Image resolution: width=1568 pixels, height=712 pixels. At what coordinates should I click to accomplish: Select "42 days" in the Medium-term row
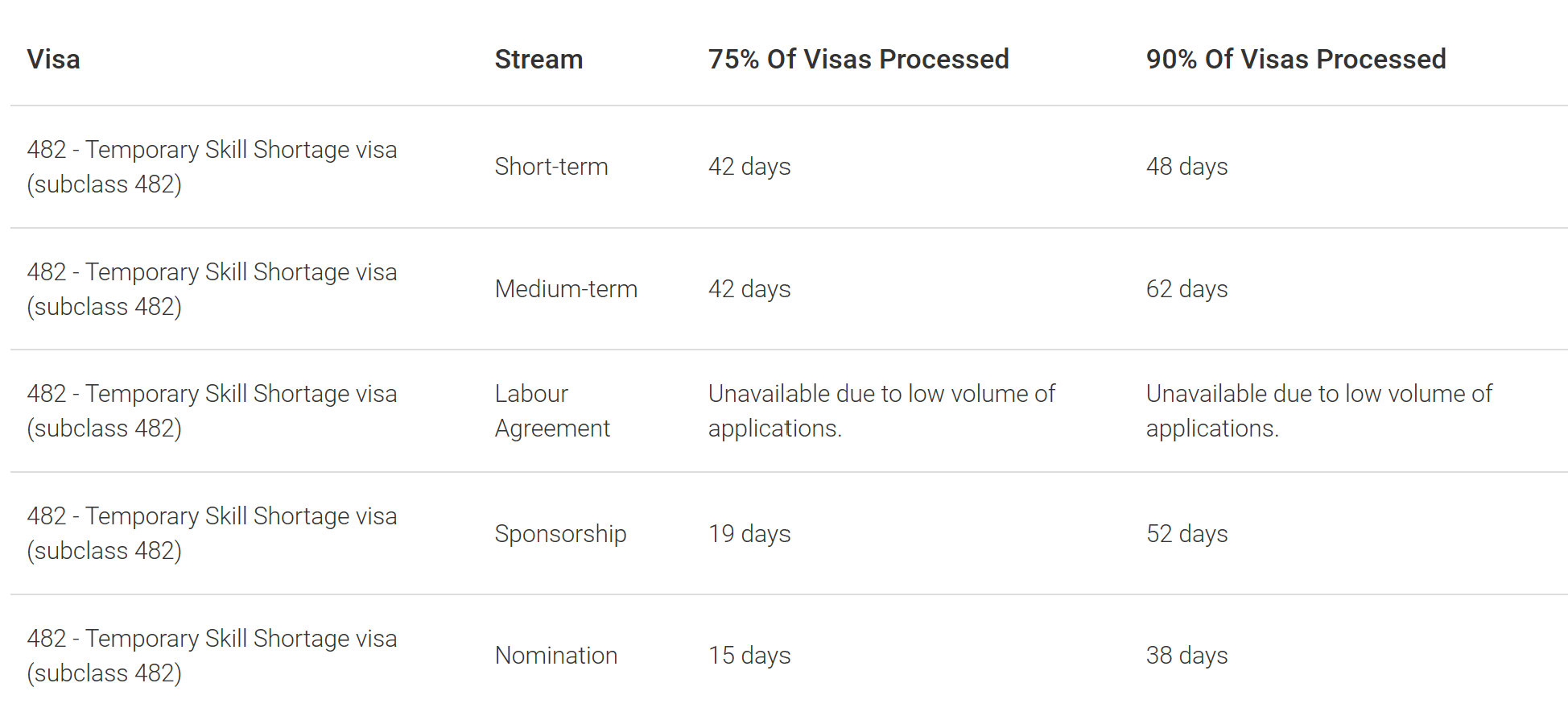click(x=749, y=289)
